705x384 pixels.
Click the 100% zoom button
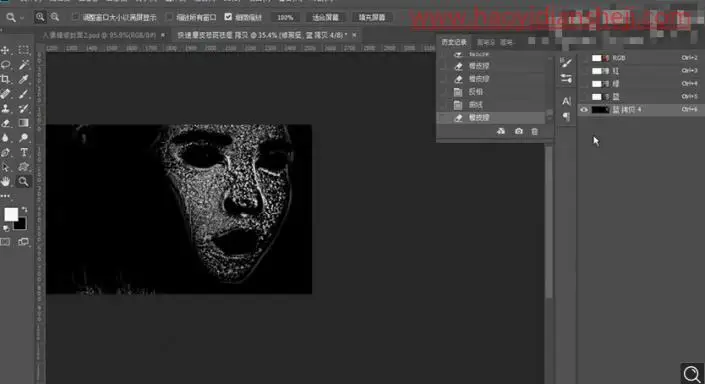285,18
